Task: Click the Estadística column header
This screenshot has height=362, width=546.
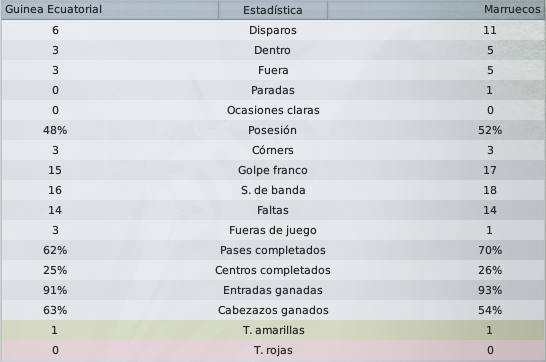Action: point(273,10)
